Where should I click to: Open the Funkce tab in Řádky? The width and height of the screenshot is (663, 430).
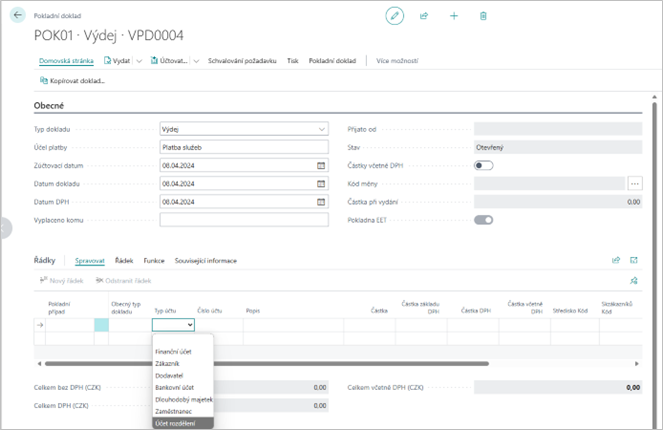pos(154,260)
